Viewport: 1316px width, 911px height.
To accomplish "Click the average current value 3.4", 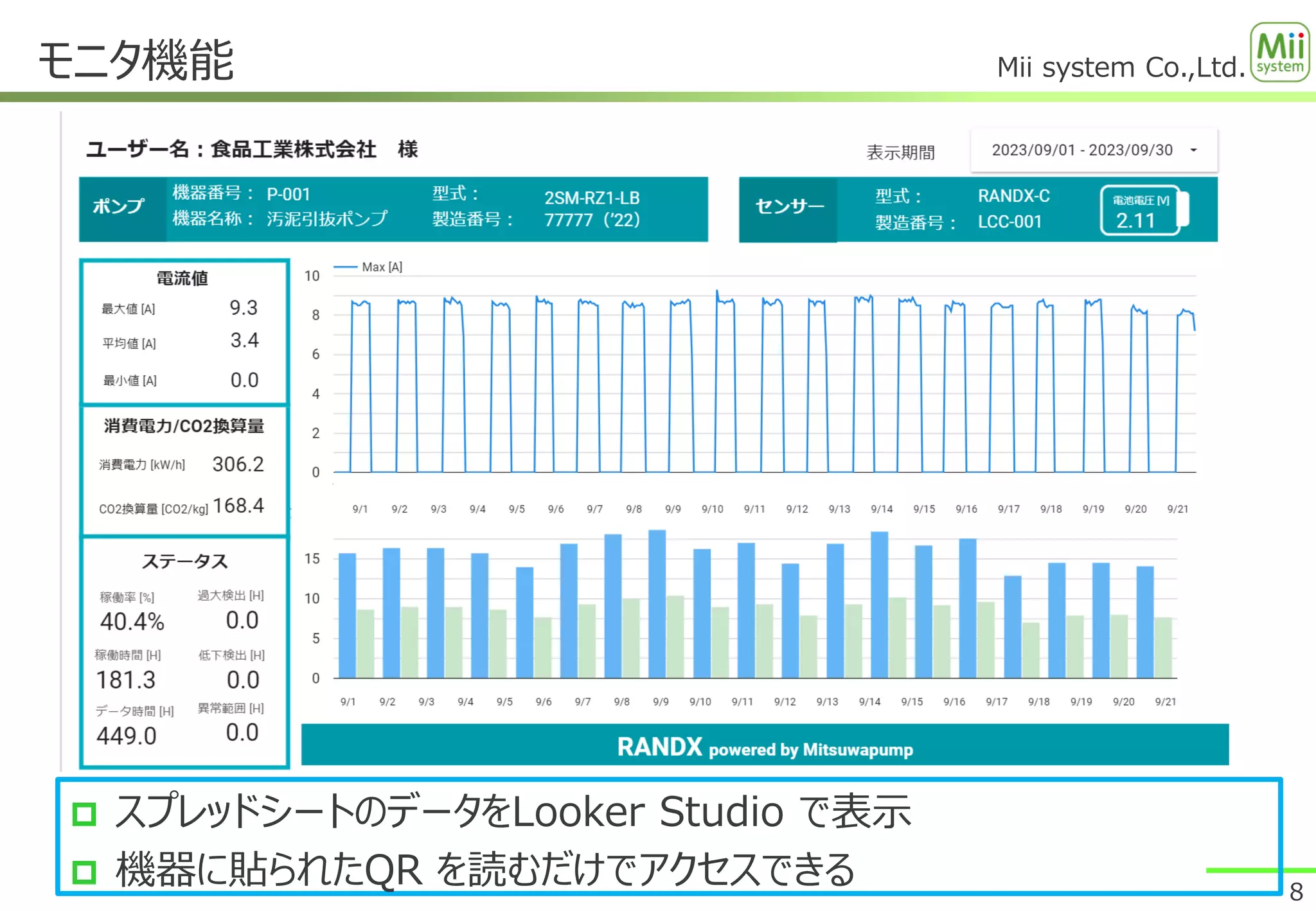I will pos(244,341).
